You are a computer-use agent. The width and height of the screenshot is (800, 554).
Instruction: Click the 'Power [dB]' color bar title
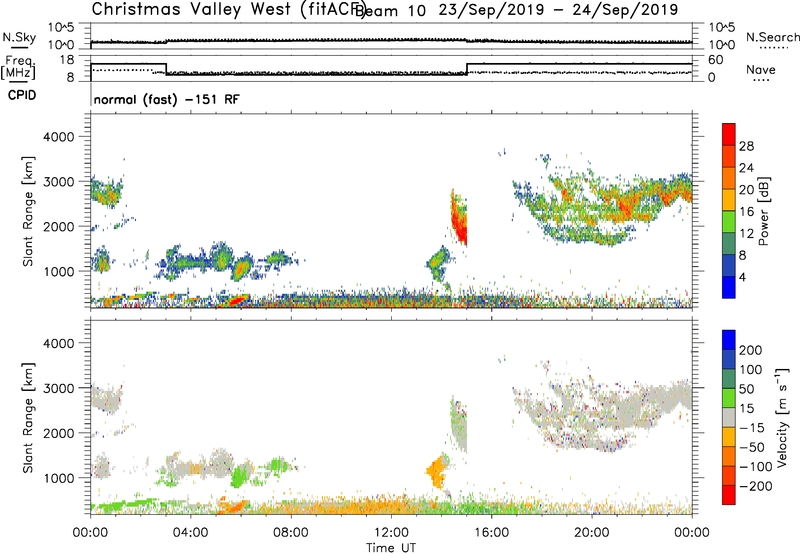pos(763,211)
